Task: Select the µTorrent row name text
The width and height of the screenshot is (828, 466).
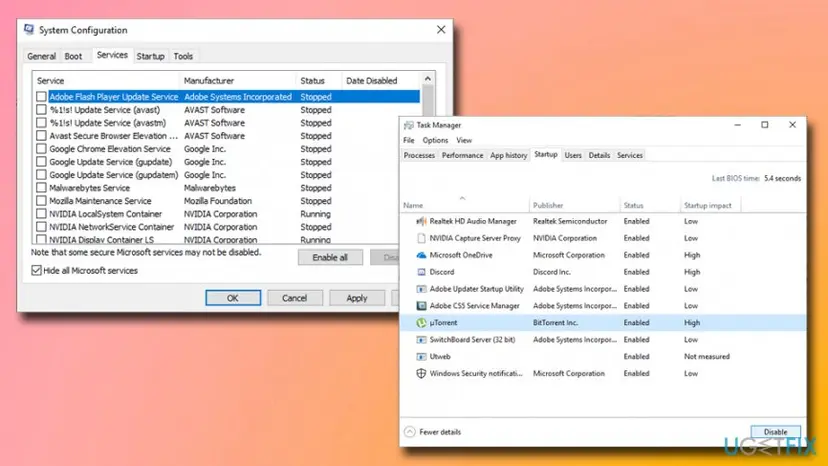Action: pos(443,323)
